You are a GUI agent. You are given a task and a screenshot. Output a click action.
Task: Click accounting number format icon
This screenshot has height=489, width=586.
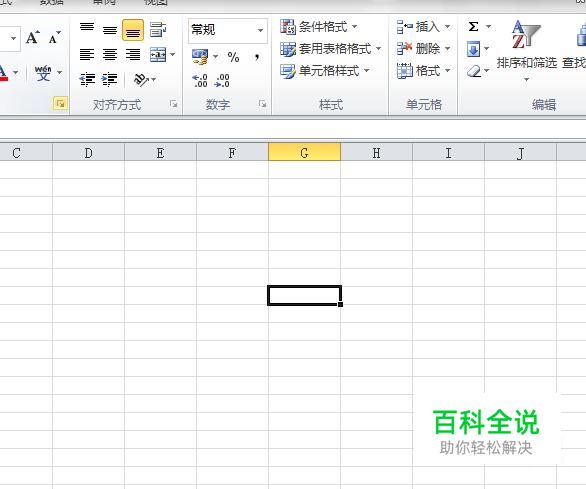tap(200, 56)
